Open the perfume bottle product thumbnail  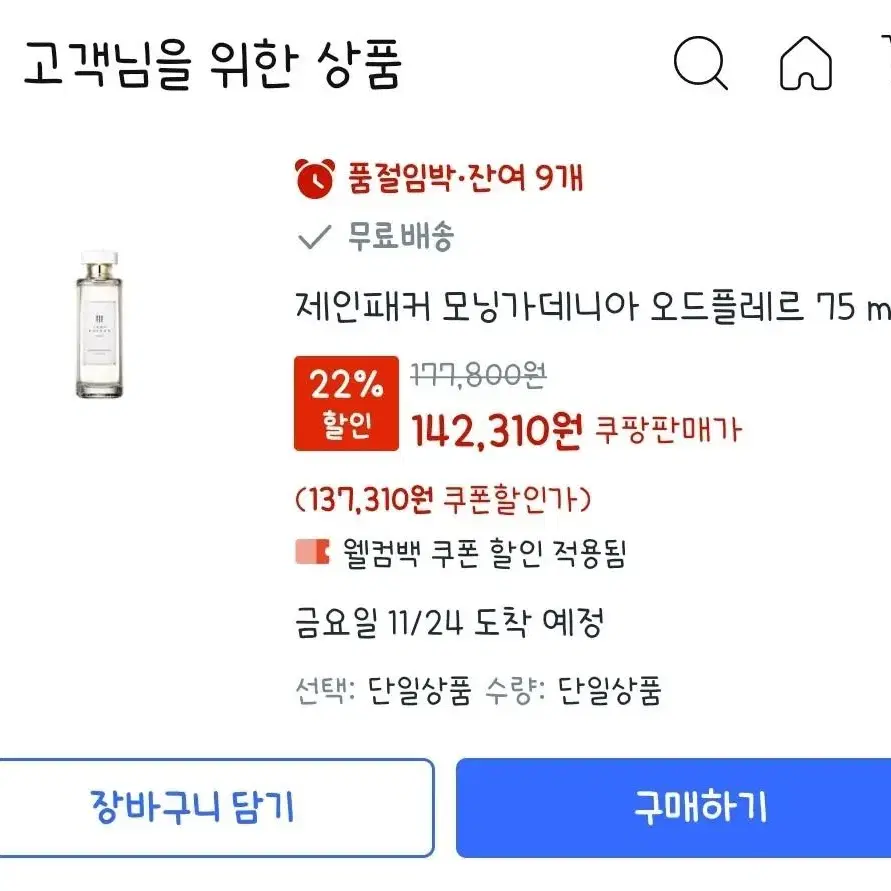coord(99,324)
